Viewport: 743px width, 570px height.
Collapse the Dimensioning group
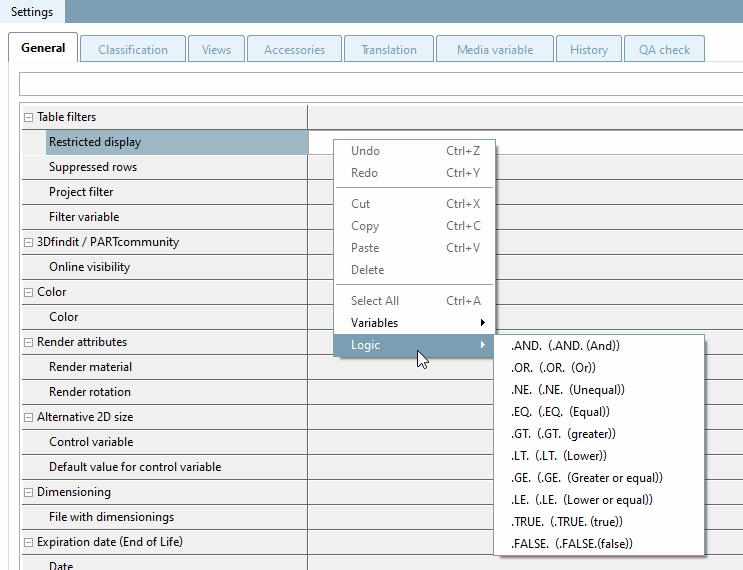tap(29, 492)
